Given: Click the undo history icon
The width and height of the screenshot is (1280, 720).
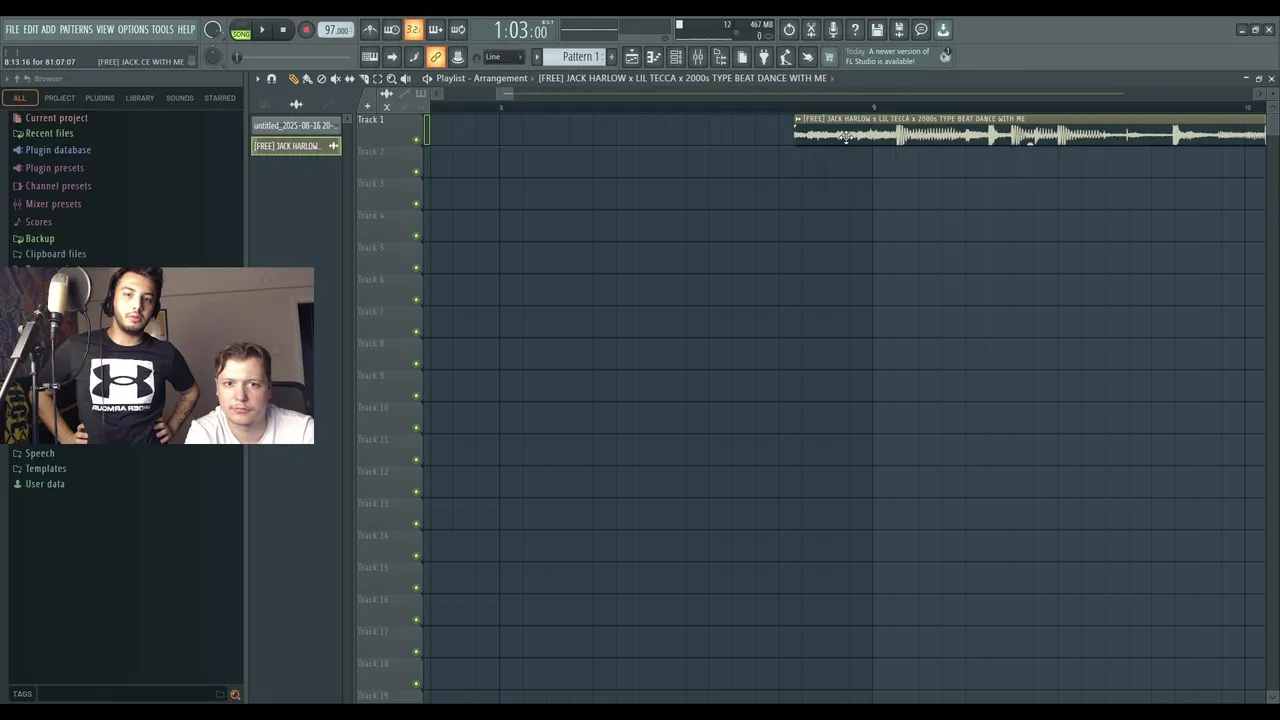Looking at the screenshot, I should [x=789, y=30].
